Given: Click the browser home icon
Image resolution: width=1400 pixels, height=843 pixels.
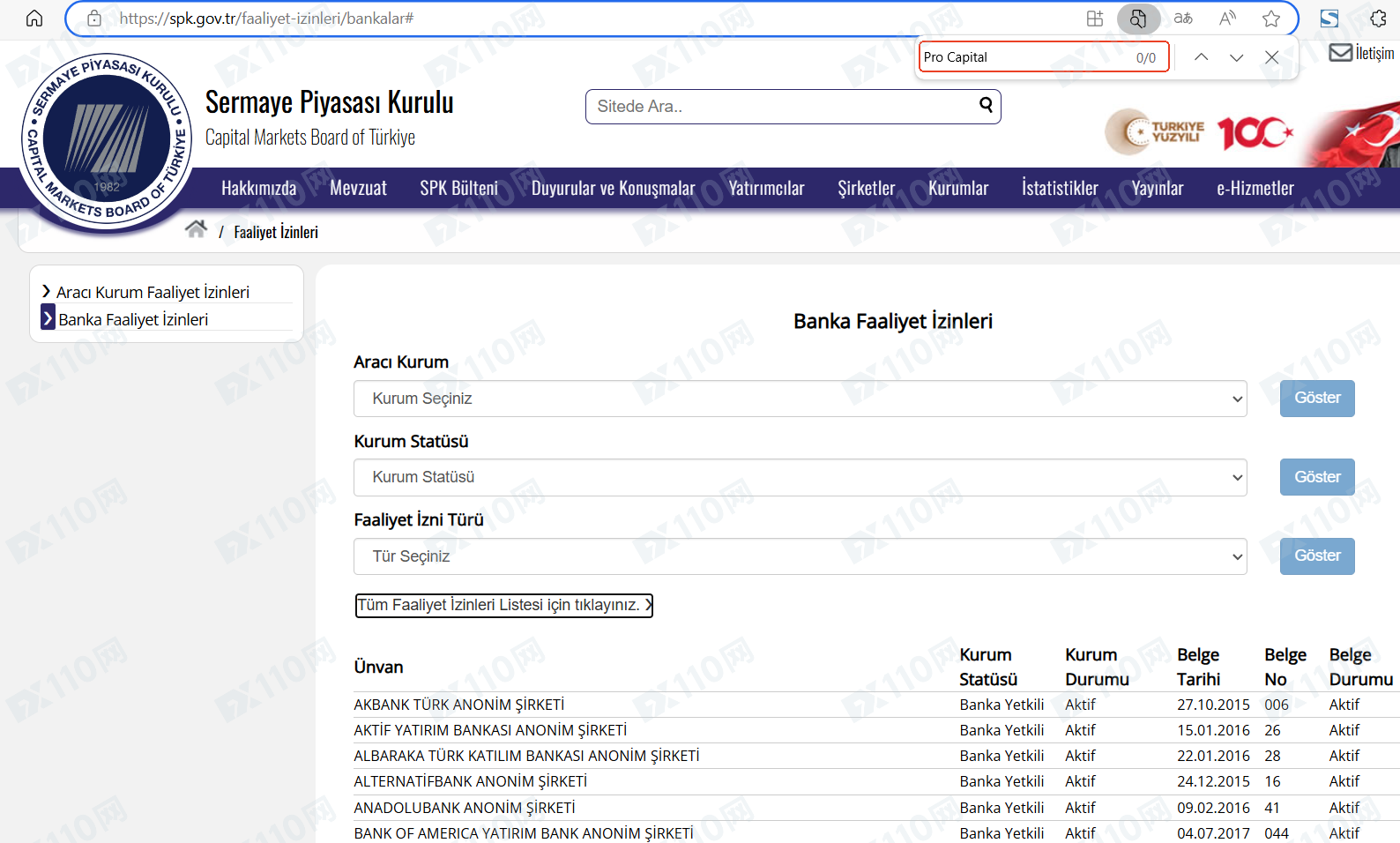Looking at the screenshot, I should 34,19.
